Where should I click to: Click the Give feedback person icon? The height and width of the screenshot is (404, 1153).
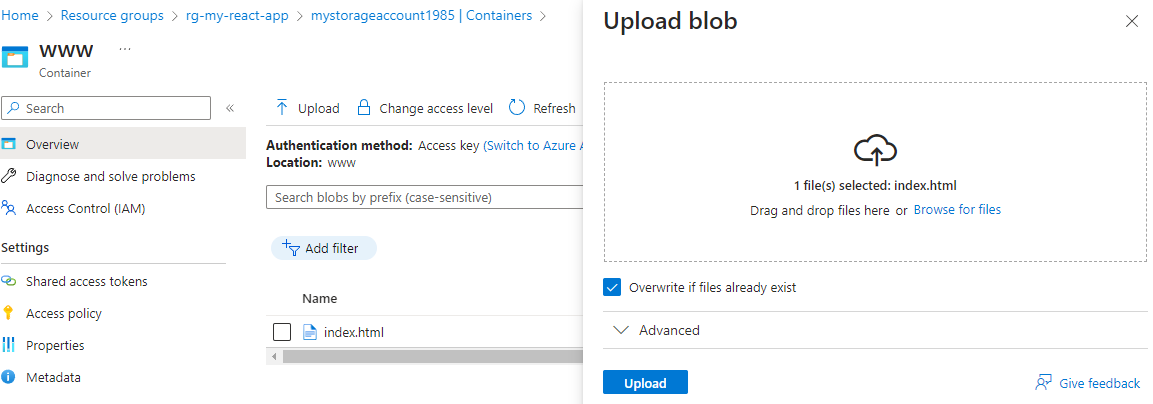1043,383
